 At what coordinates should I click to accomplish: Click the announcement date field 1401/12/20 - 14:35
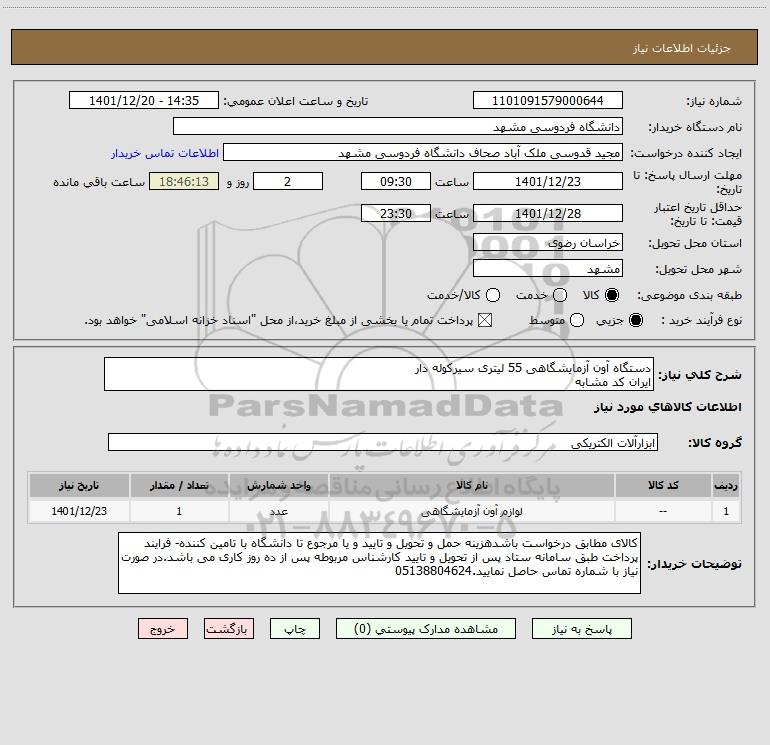coord(144,100)
